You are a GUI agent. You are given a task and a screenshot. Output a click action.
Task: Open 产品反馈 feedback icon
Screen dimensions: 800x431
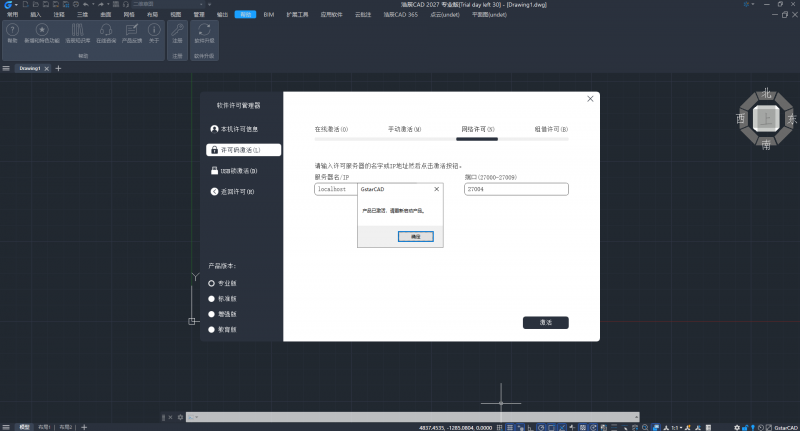132,33
